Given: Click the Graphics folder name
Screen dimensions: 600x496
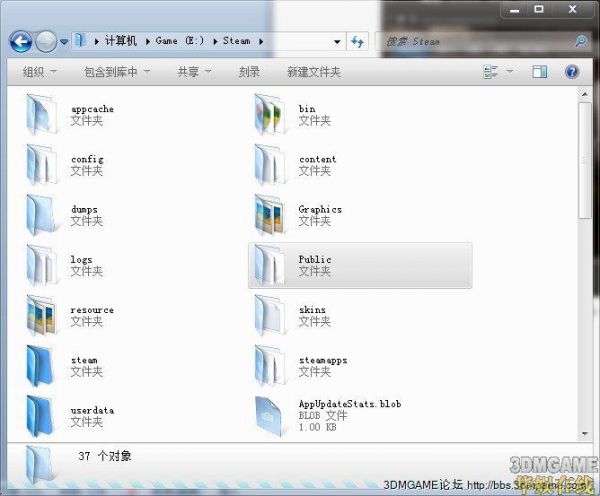Looking at the screenshot, I should [x=320, y=209].
